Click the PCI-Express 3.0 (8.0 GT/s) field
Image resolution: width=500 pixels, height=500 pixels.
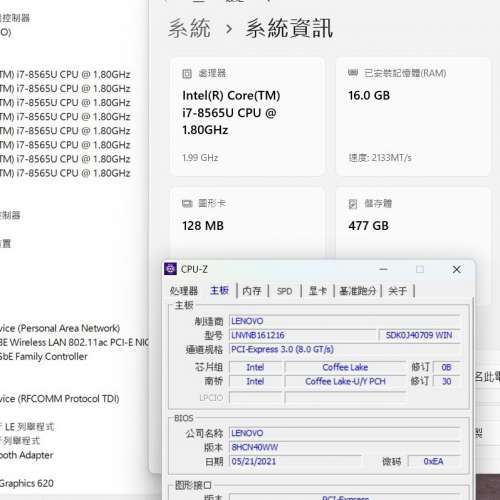pos(345,349)
